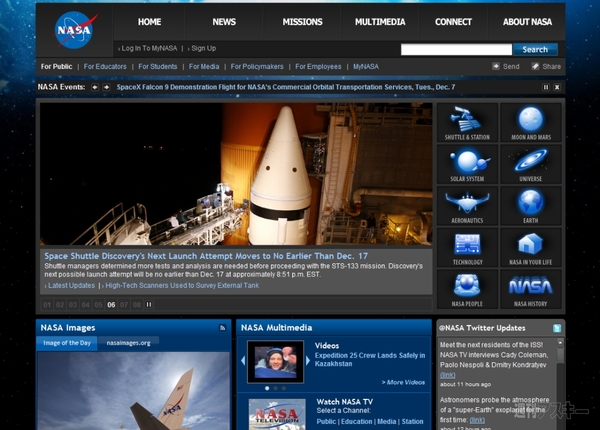Open the NASA People helmet icon
Viewport: 600px width, 430px height.
(x=467, y=290)
